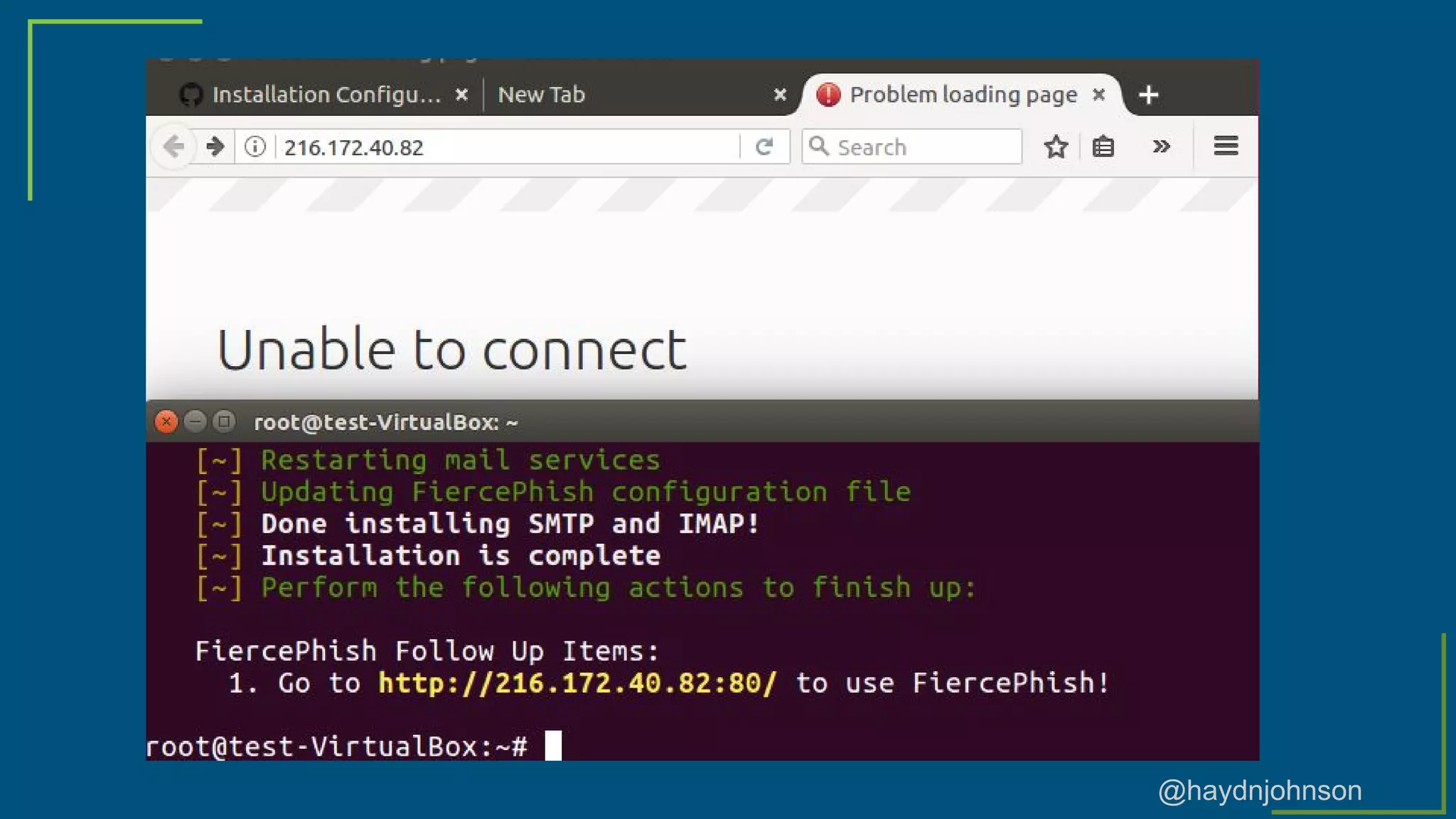Close the Problem loading page tab

tap(1098, 95)
